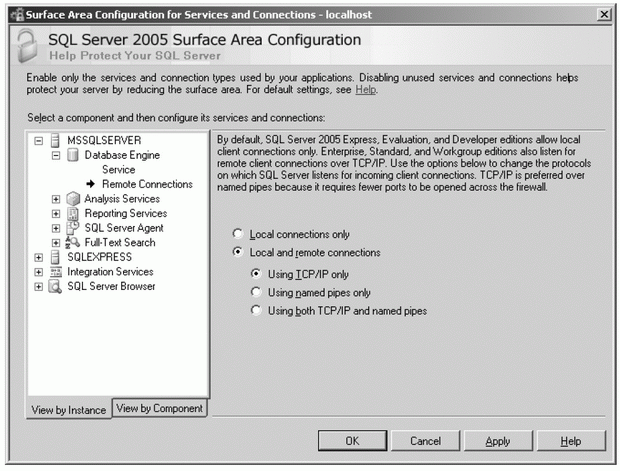Open the Help link for default settings
This screenshot has width=620, height=471.
click(x=366, y=90)
